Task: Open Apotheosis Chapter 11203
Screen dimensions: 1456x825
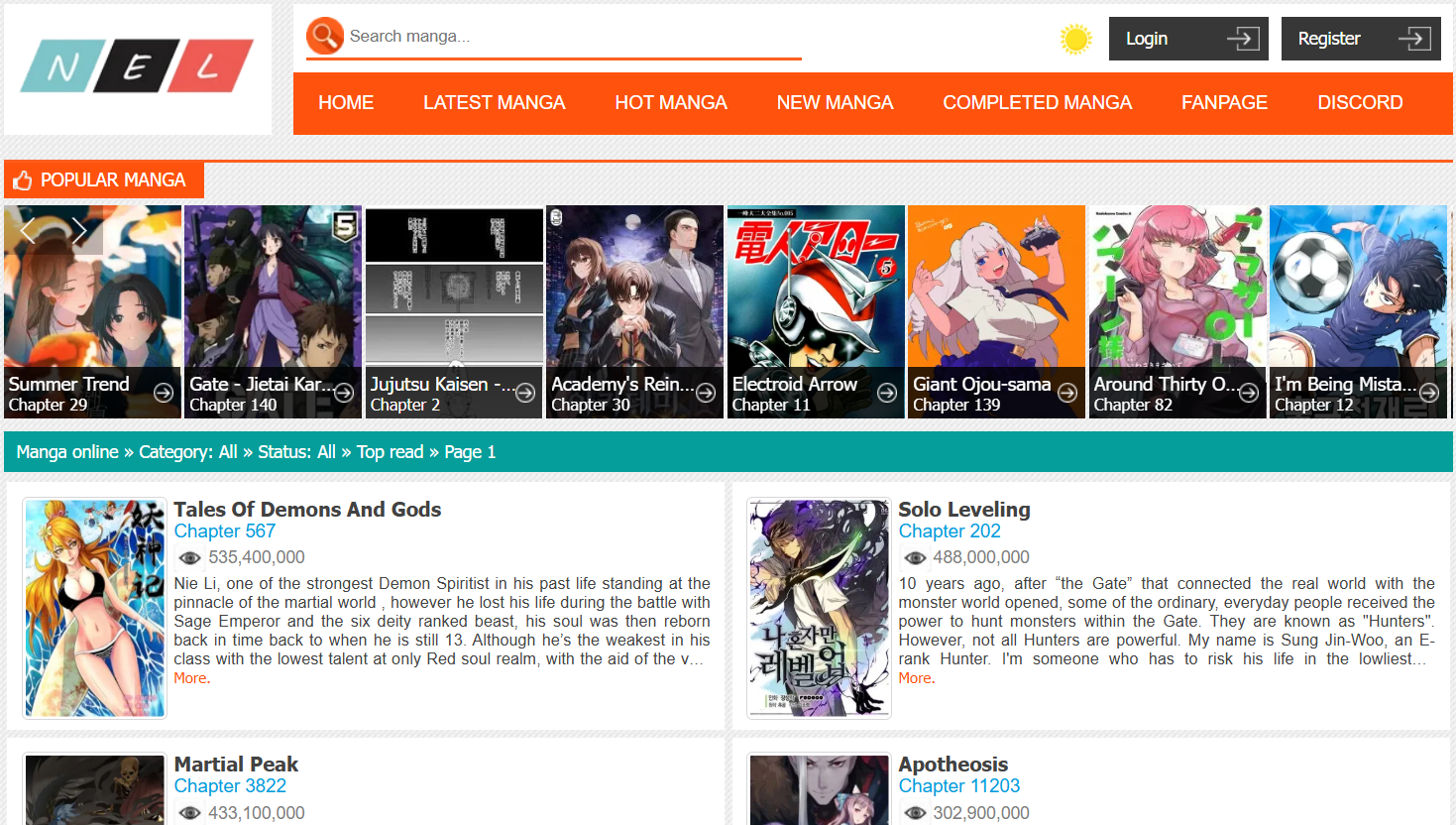Action: tap(959, 786)
